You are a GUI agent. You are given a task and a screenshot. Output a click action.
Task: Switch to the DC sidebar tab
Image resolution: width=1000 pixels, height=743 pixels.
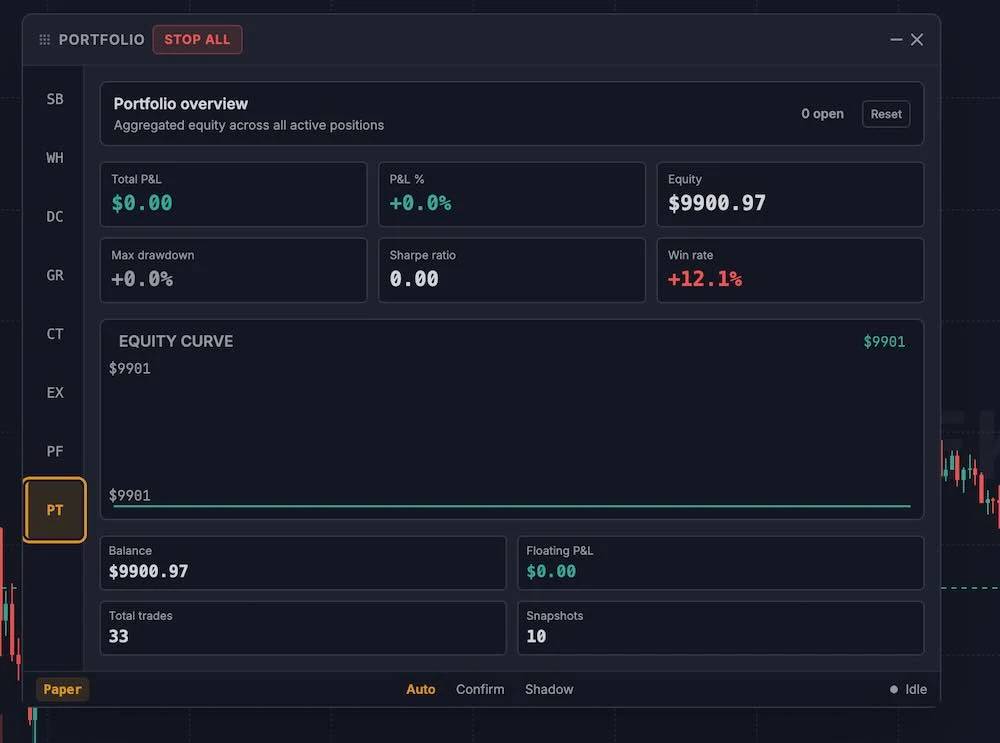(55, 217)
